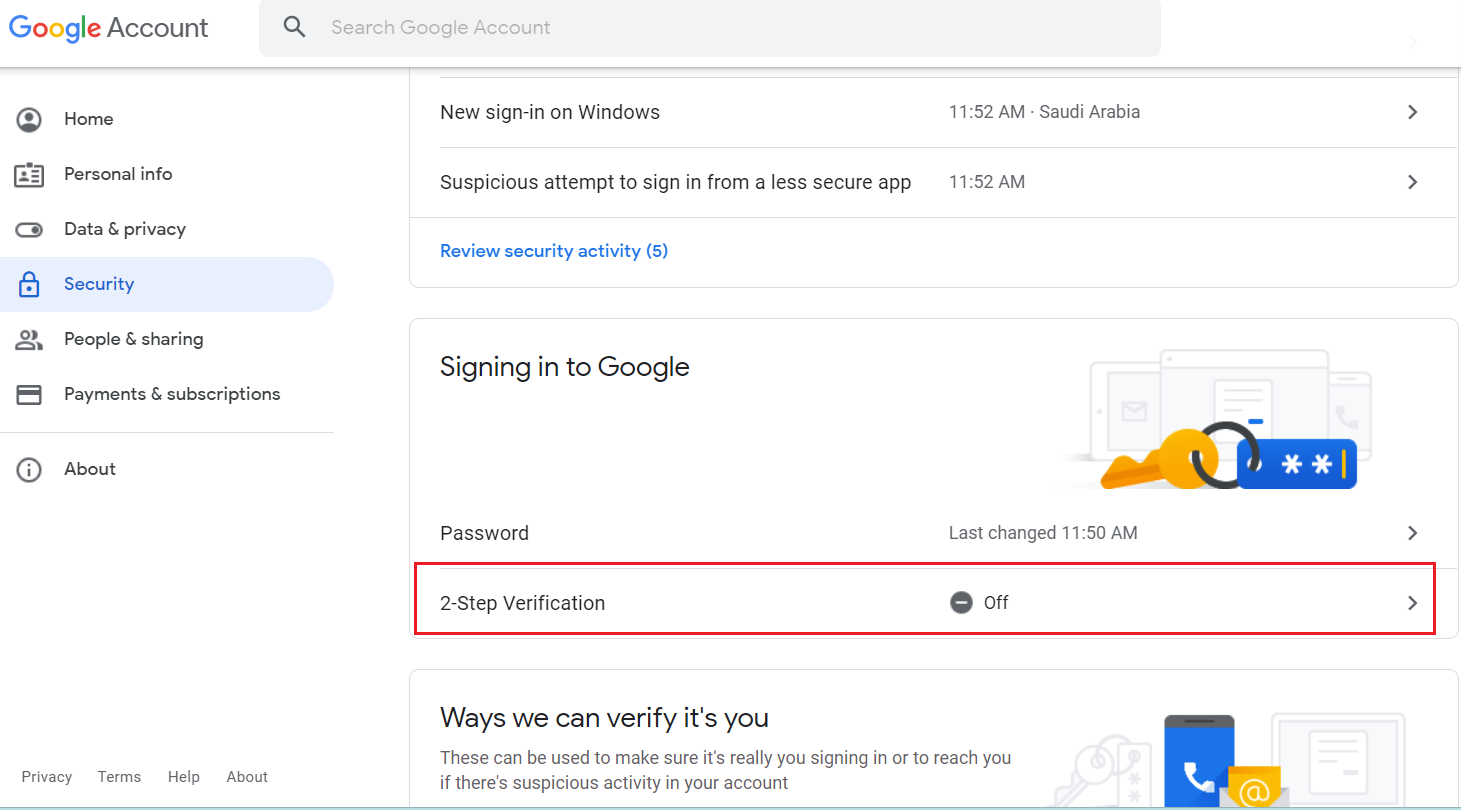Click the search magnifier icon

click(x=294, y=27)
